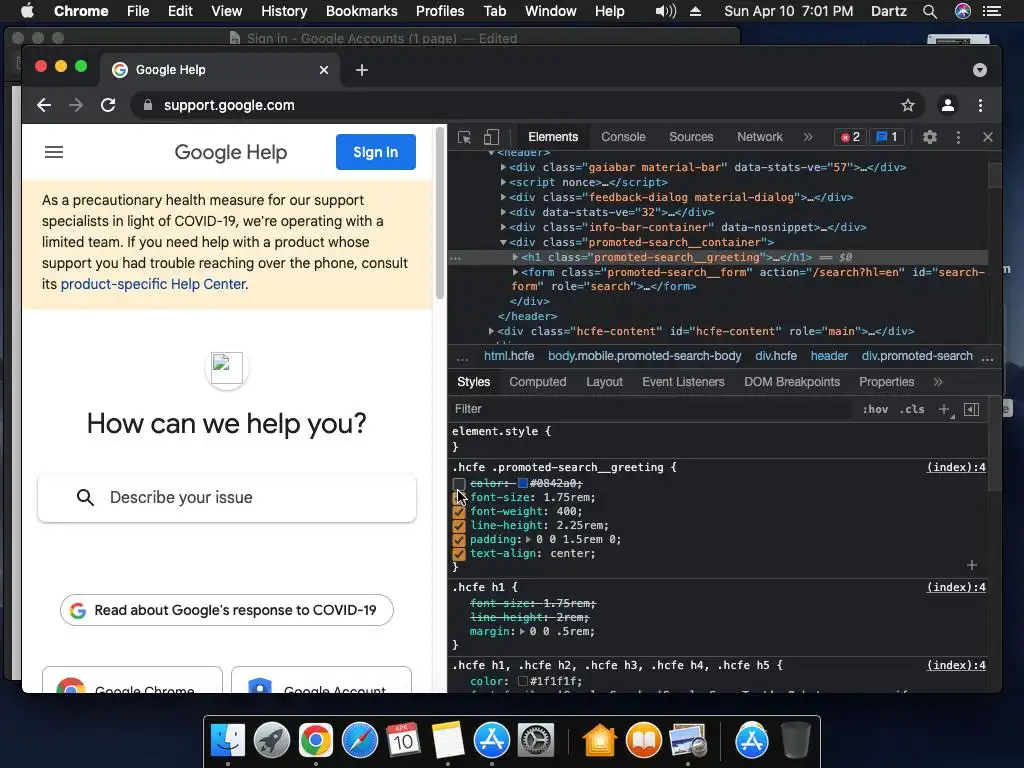Click the Sign in button
Viewport: 1024px width, 768px height.
(376, 152)
